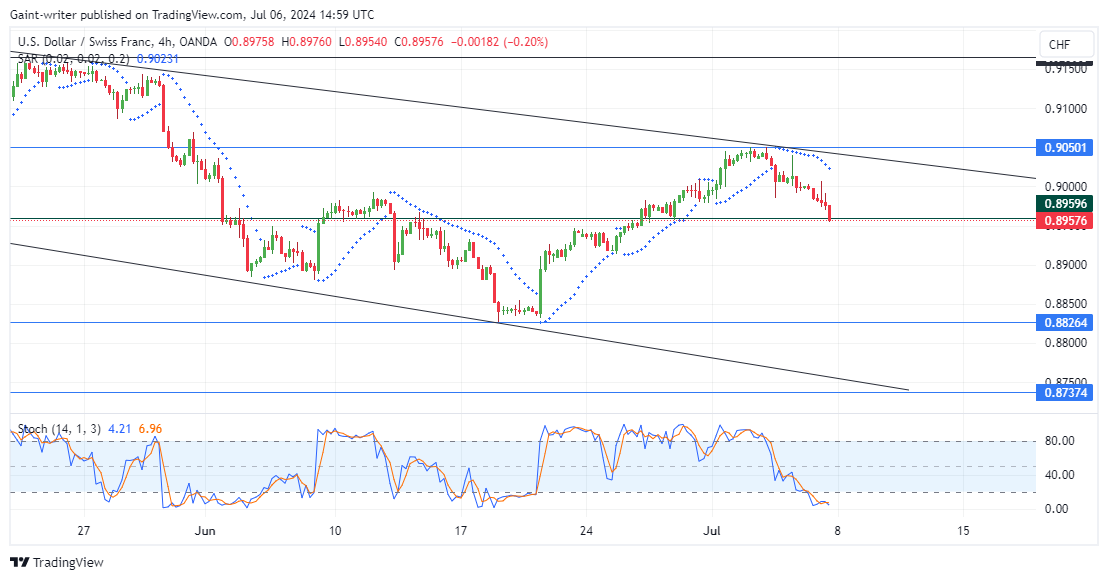Click the 17 date label on time axis

[460, 531]
